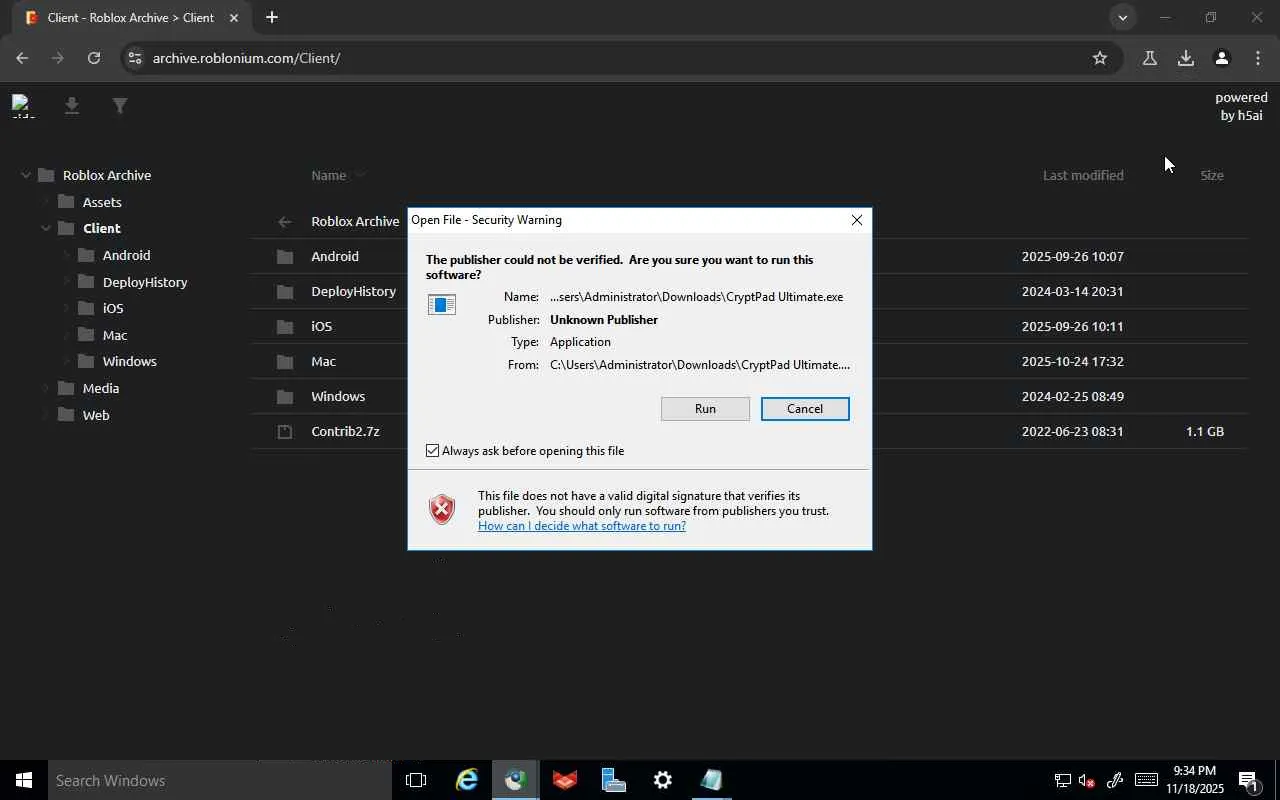Click the application file icon in dialog
The width and height of the screenshot is (1280, 800).
coord(442,304)
